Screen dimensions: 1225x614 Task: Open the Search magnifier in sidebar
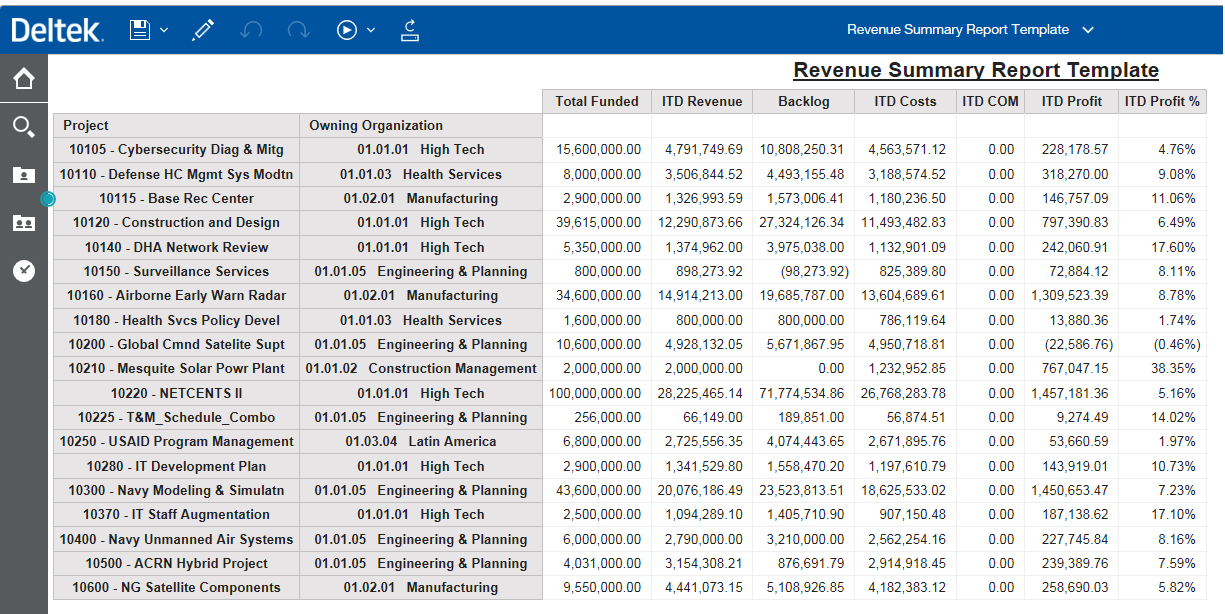point(24,127)
